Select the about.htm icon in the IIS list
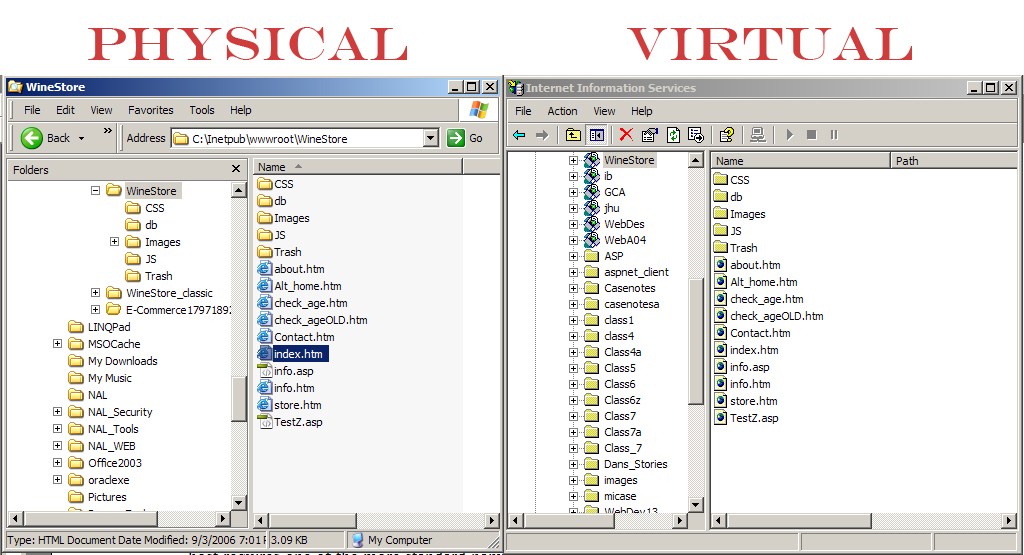Image resolution: width=1024 pixels, height=555 pixels. pyautogui.click(x=720, y=265)
